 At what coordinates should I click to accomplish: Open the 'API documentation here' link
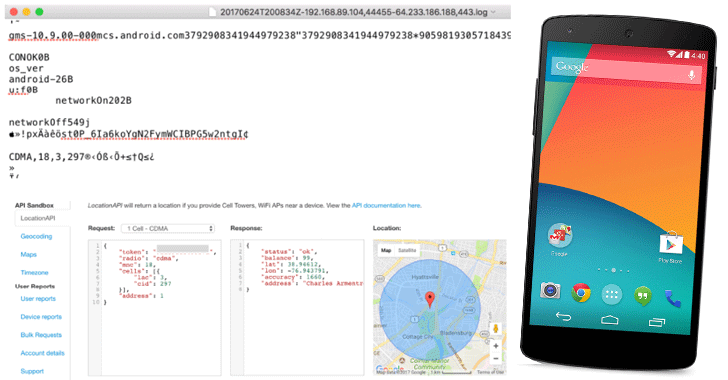386,205
